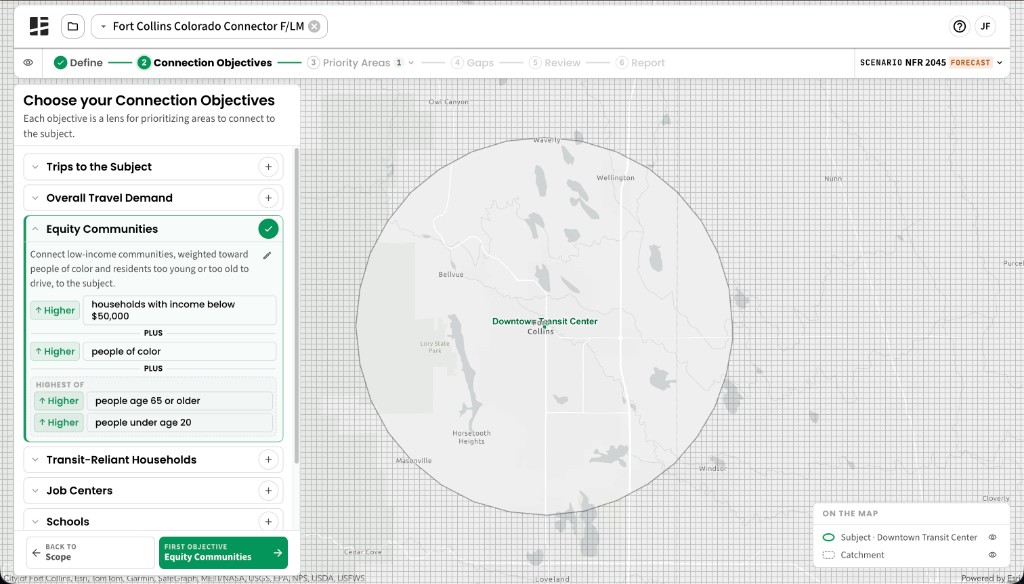Toggle Higher for people of color
The width and height of the screenshot is (1024, 584).
55,351
